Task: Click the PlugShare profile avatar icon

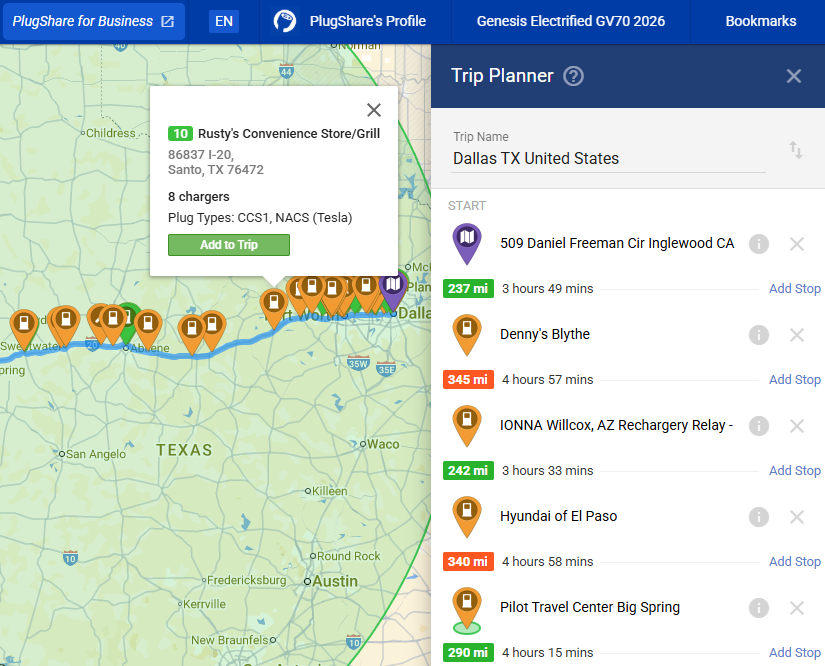Action: pos(285,21)
